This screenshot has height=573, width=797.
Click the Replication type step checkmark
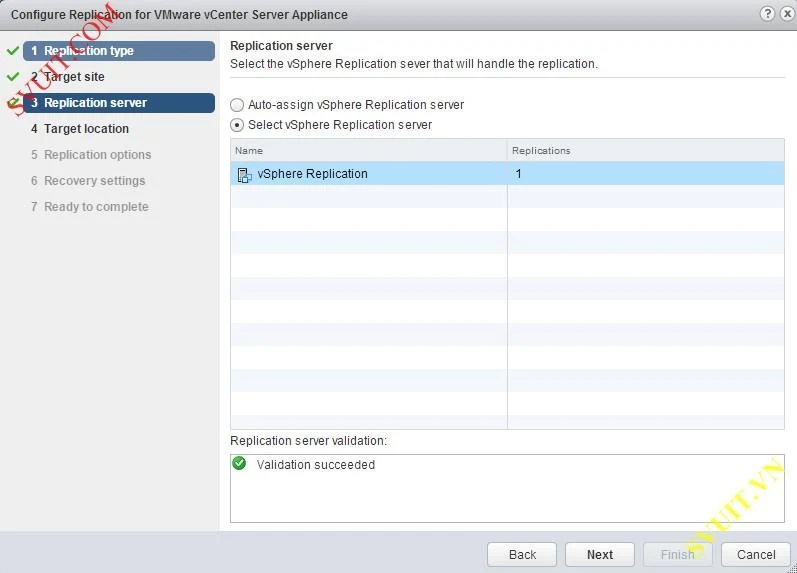click(x=13, y=51)
